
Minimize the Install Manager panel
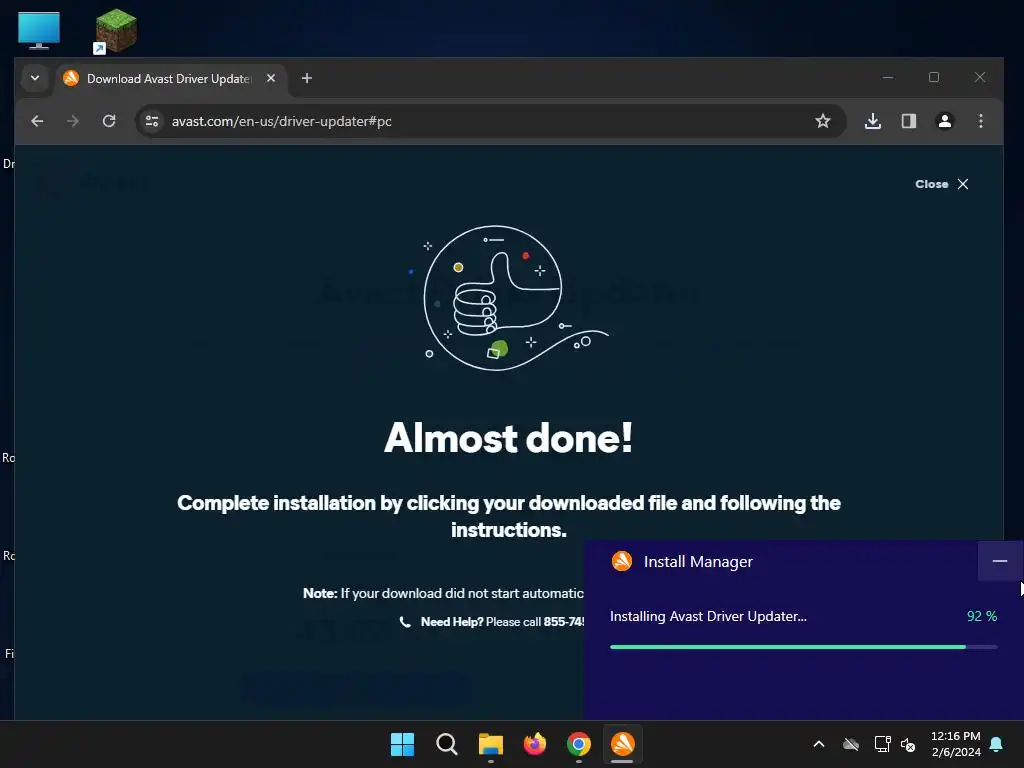pyautogui.click(x=1000, y=561)
